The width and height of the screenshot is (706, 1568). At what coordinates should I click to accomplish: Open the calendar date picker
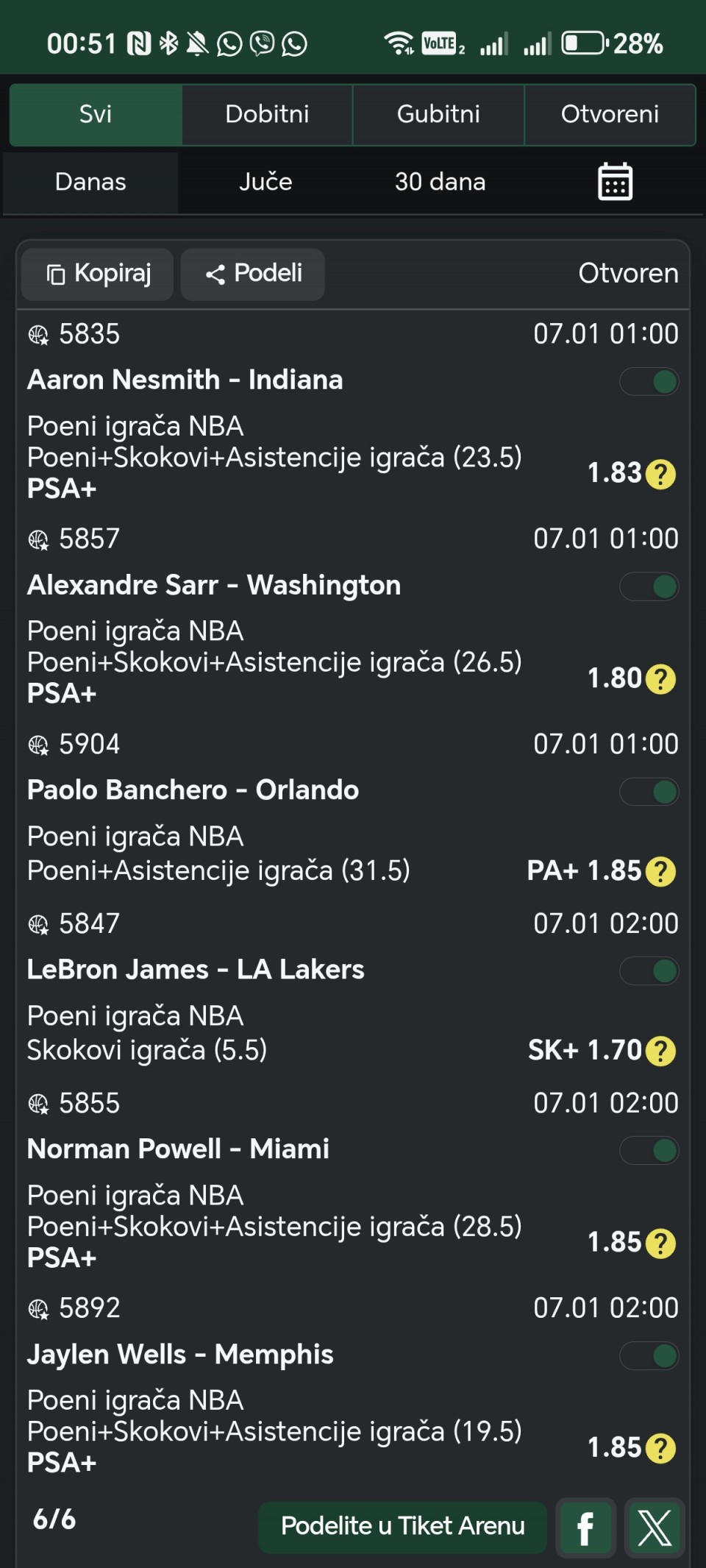coord(615,182)
